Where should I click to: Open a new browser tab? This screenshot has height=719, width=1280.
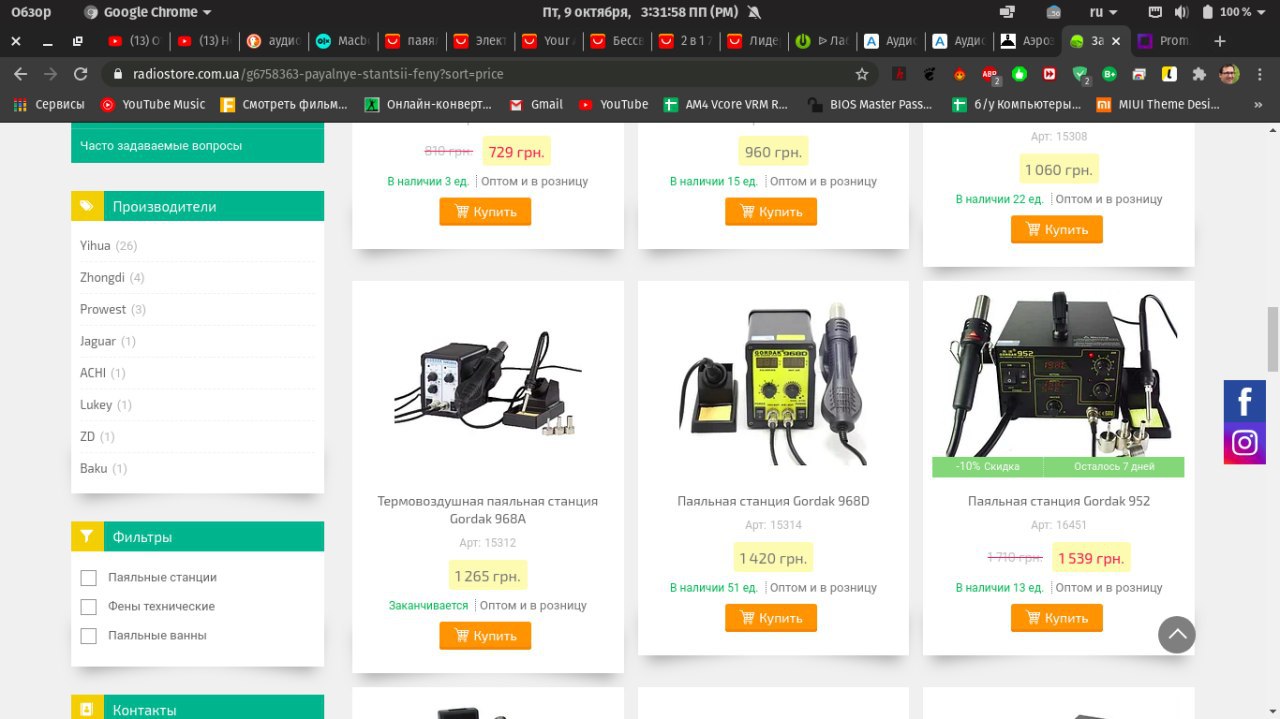(1219, 41)
